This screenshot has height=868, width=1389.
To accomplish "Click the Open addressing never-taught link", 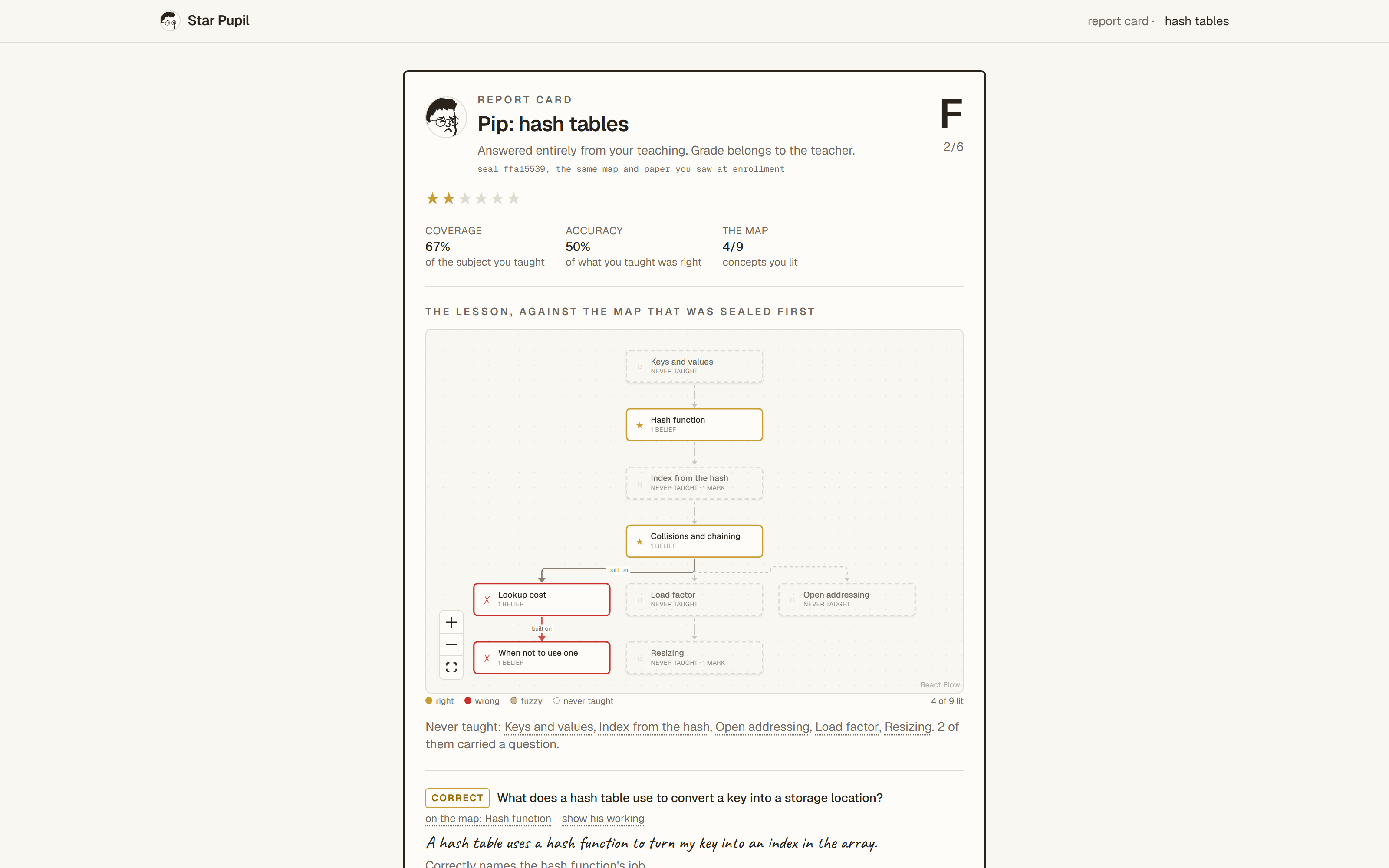I will [762, 727].
